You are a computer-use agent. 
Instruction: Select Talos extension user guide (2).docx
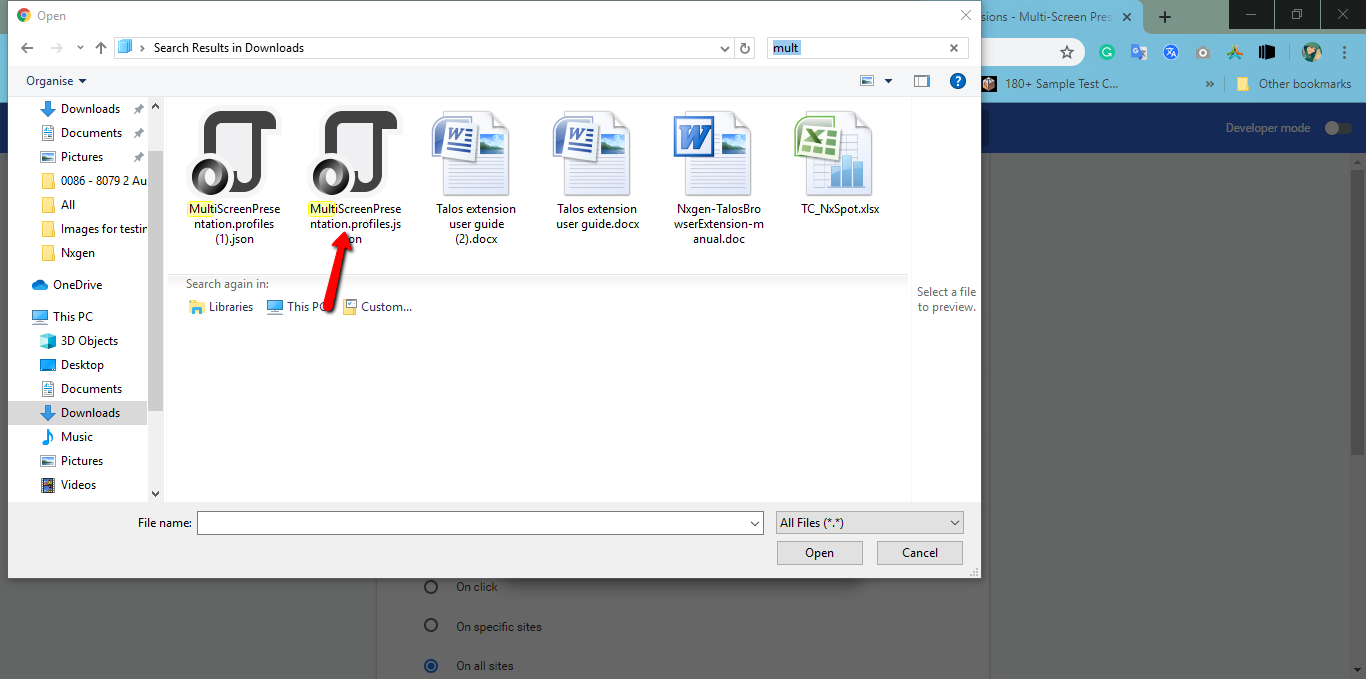tap(476, 177)
